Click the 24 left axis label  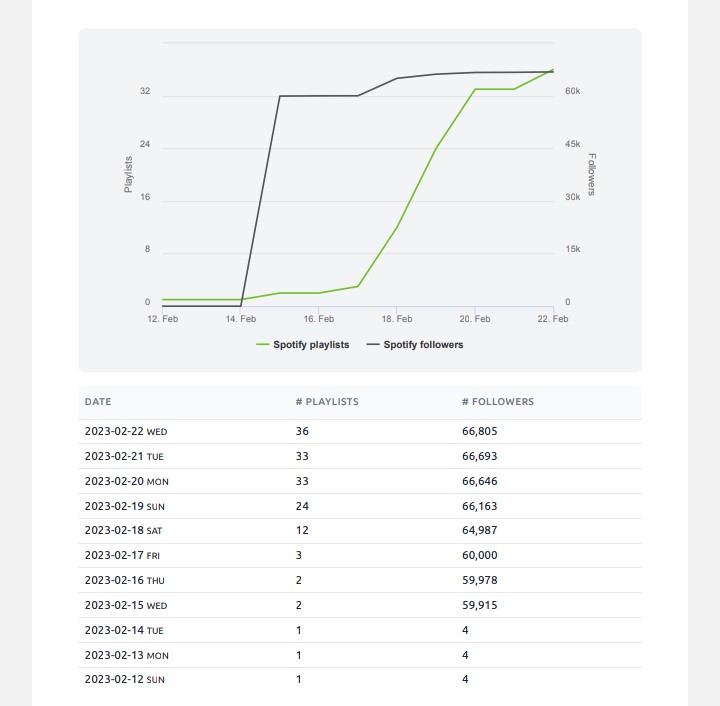click(145, 144)
